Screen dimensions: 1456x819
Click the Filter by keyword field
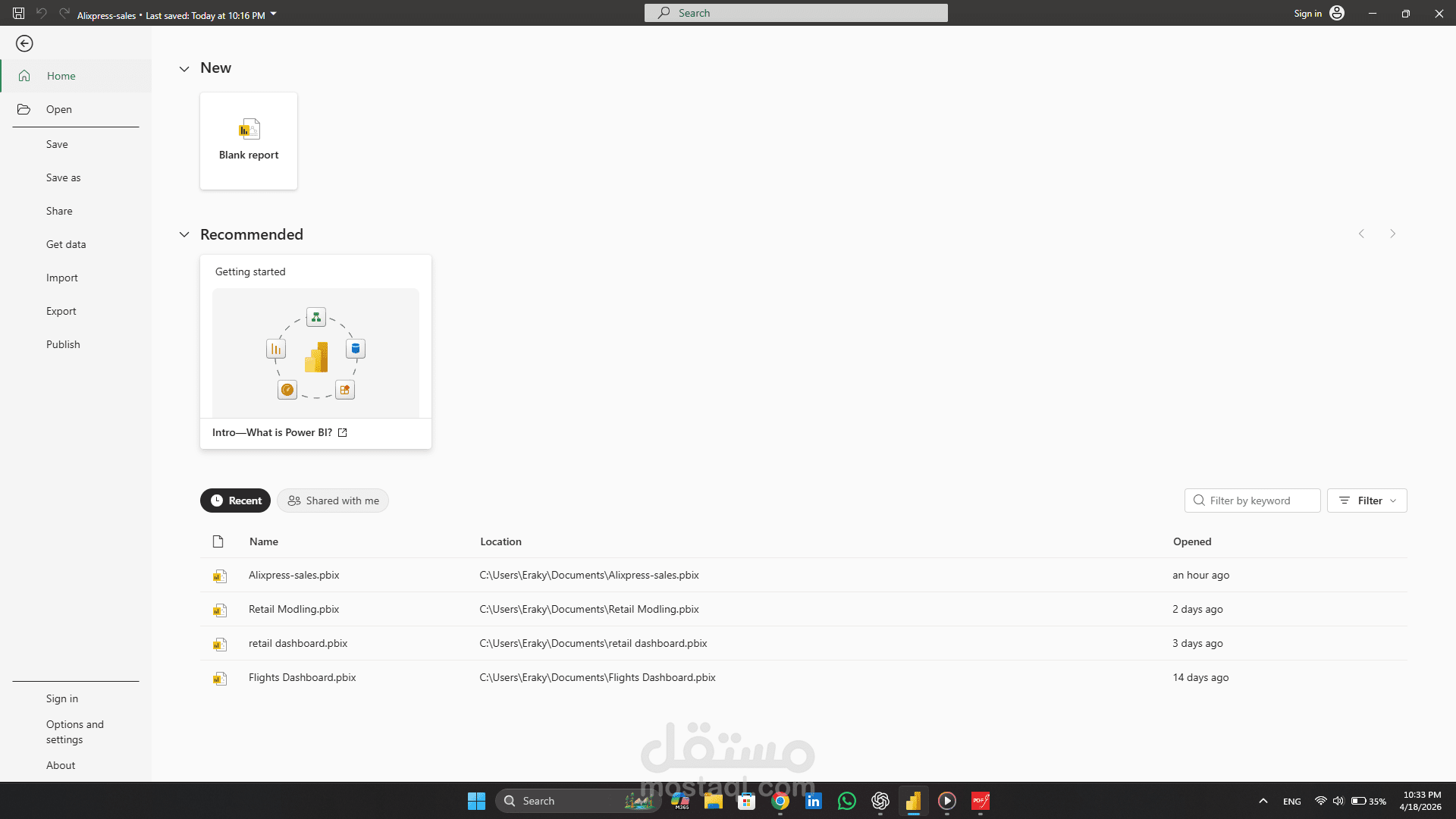coord(1252,500)
